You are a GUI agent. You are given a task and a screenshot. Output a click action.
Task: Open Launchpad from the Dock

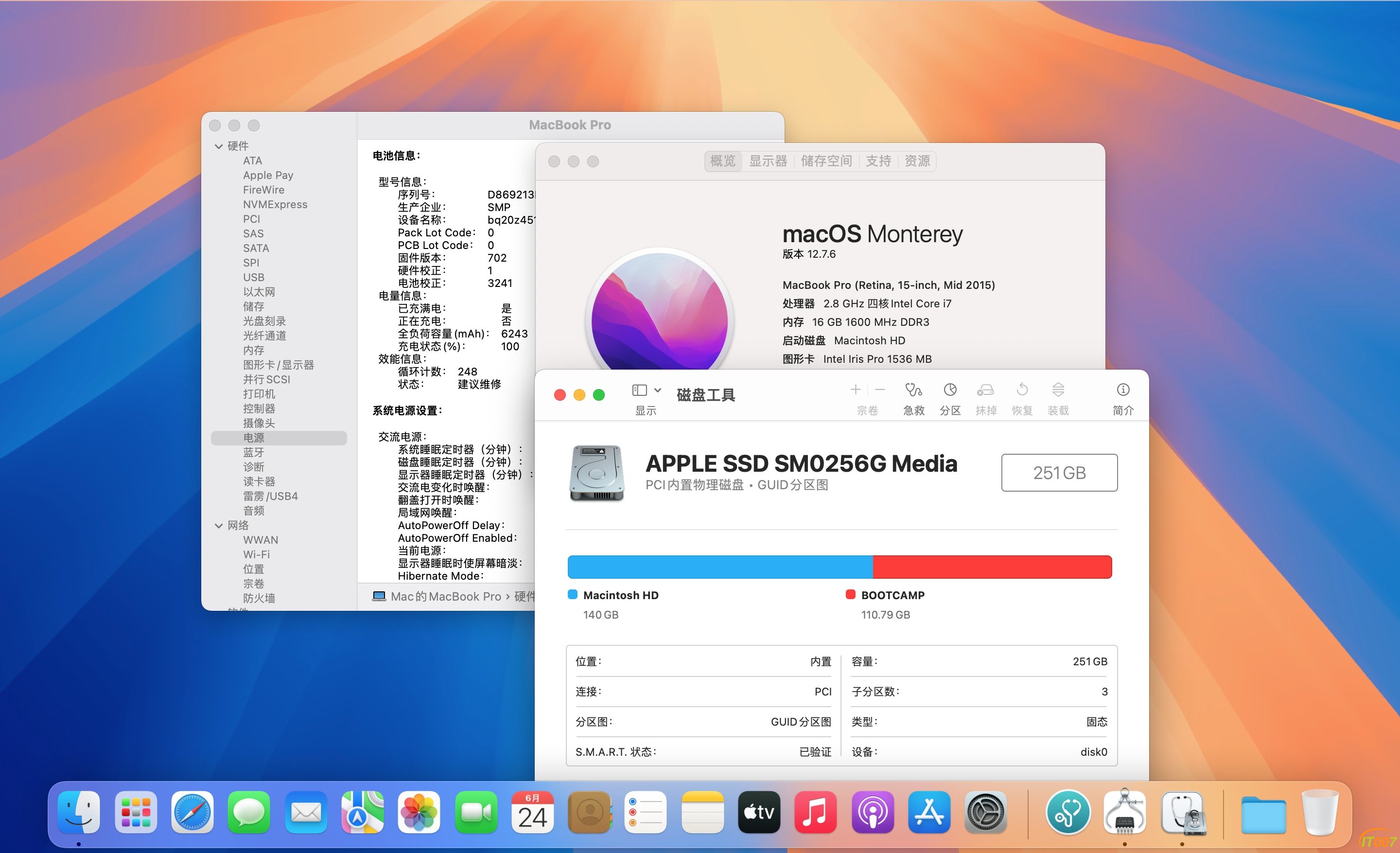[x=135, y=812]
